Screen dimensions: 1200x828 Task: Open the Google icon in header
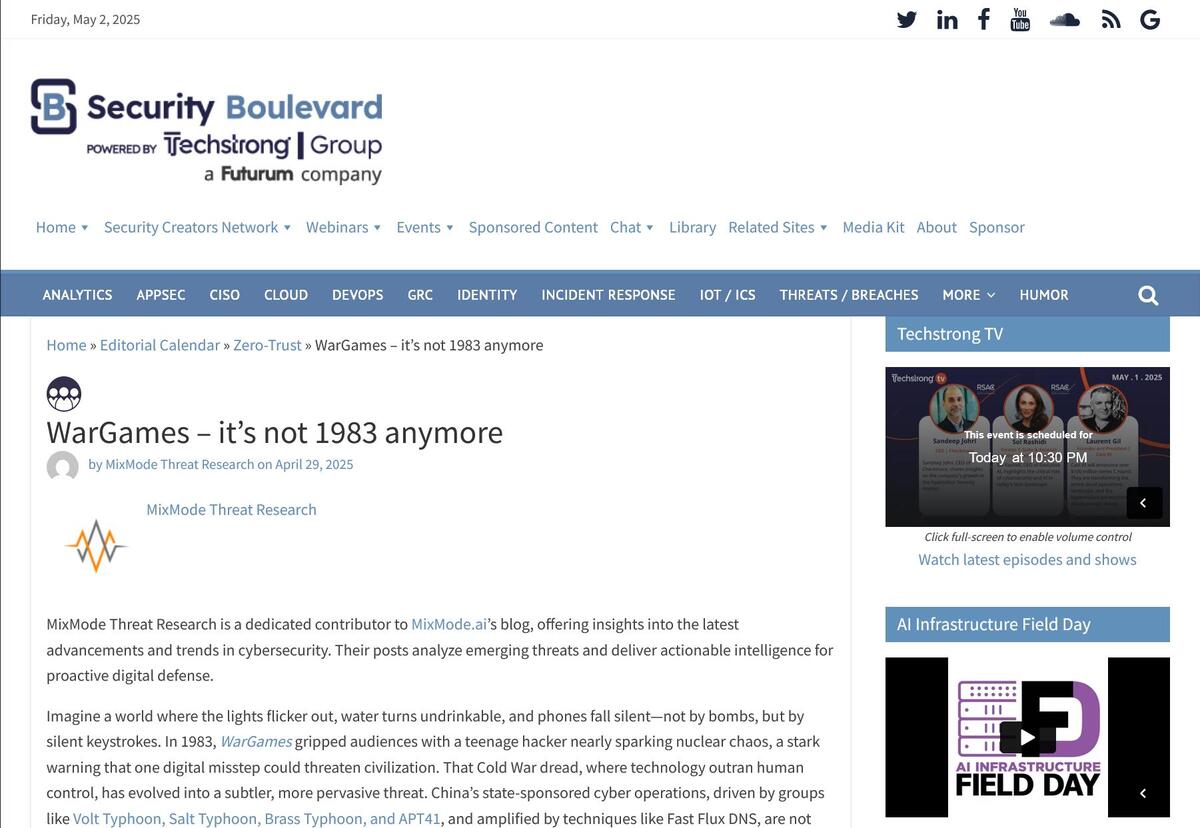[1150, 19]
